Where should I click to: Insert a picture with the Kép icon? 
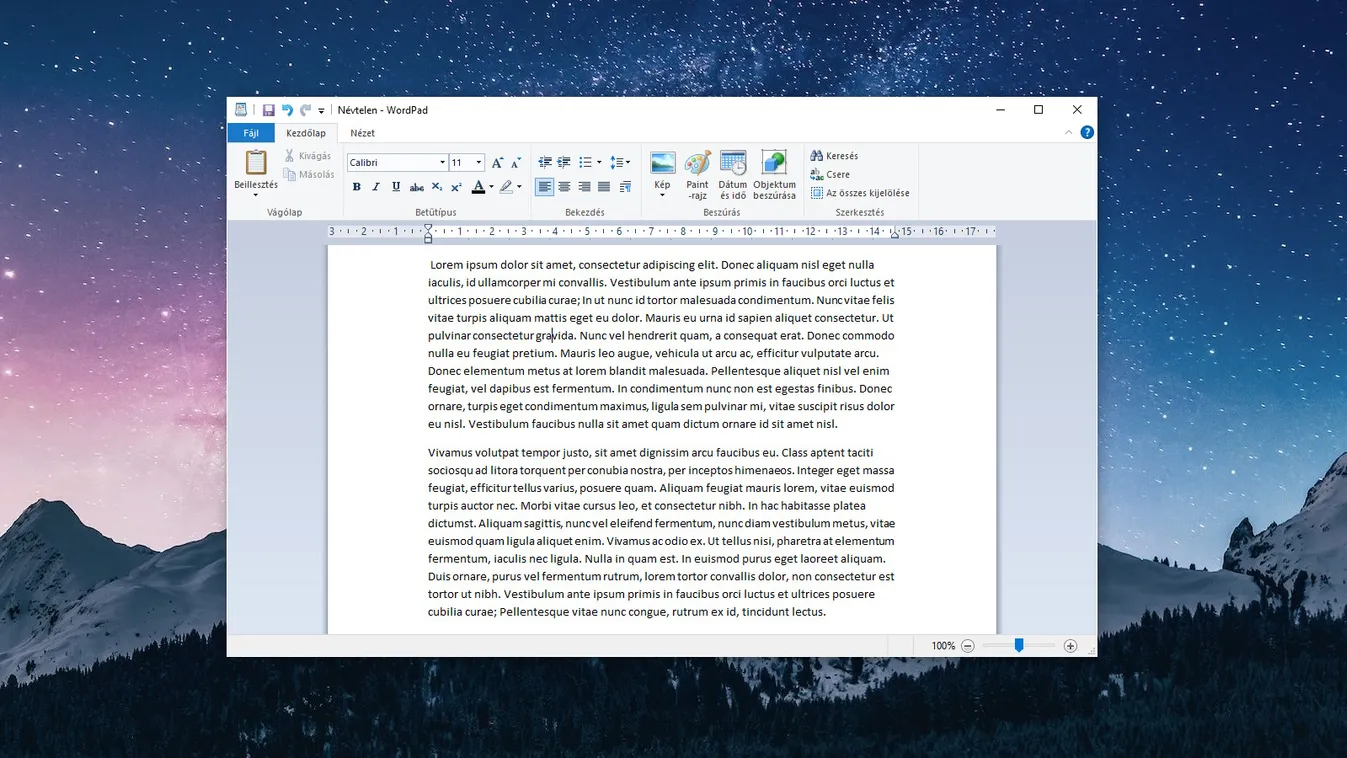[662, 163]
